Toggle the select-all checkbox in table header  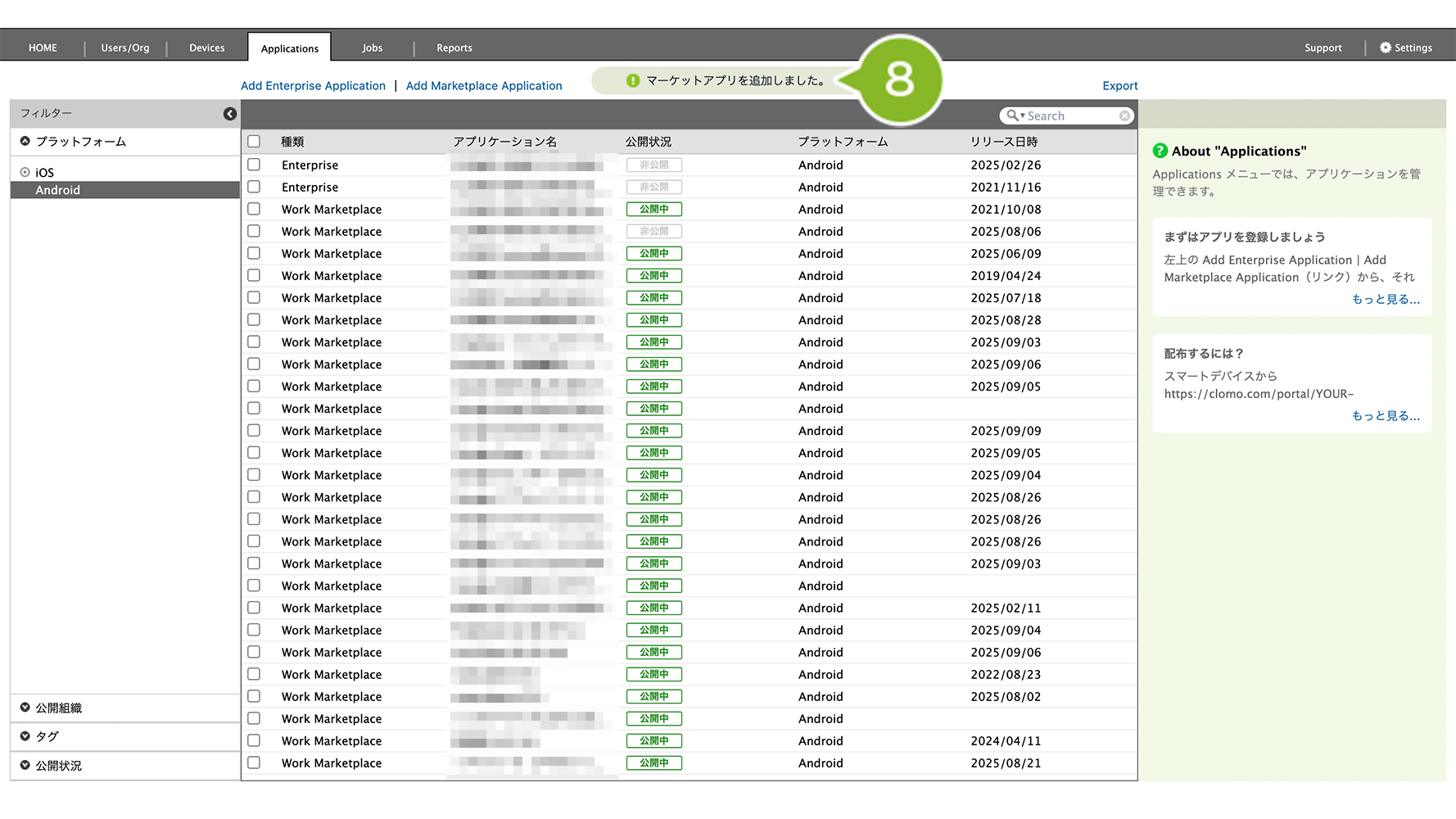[254, 142]
